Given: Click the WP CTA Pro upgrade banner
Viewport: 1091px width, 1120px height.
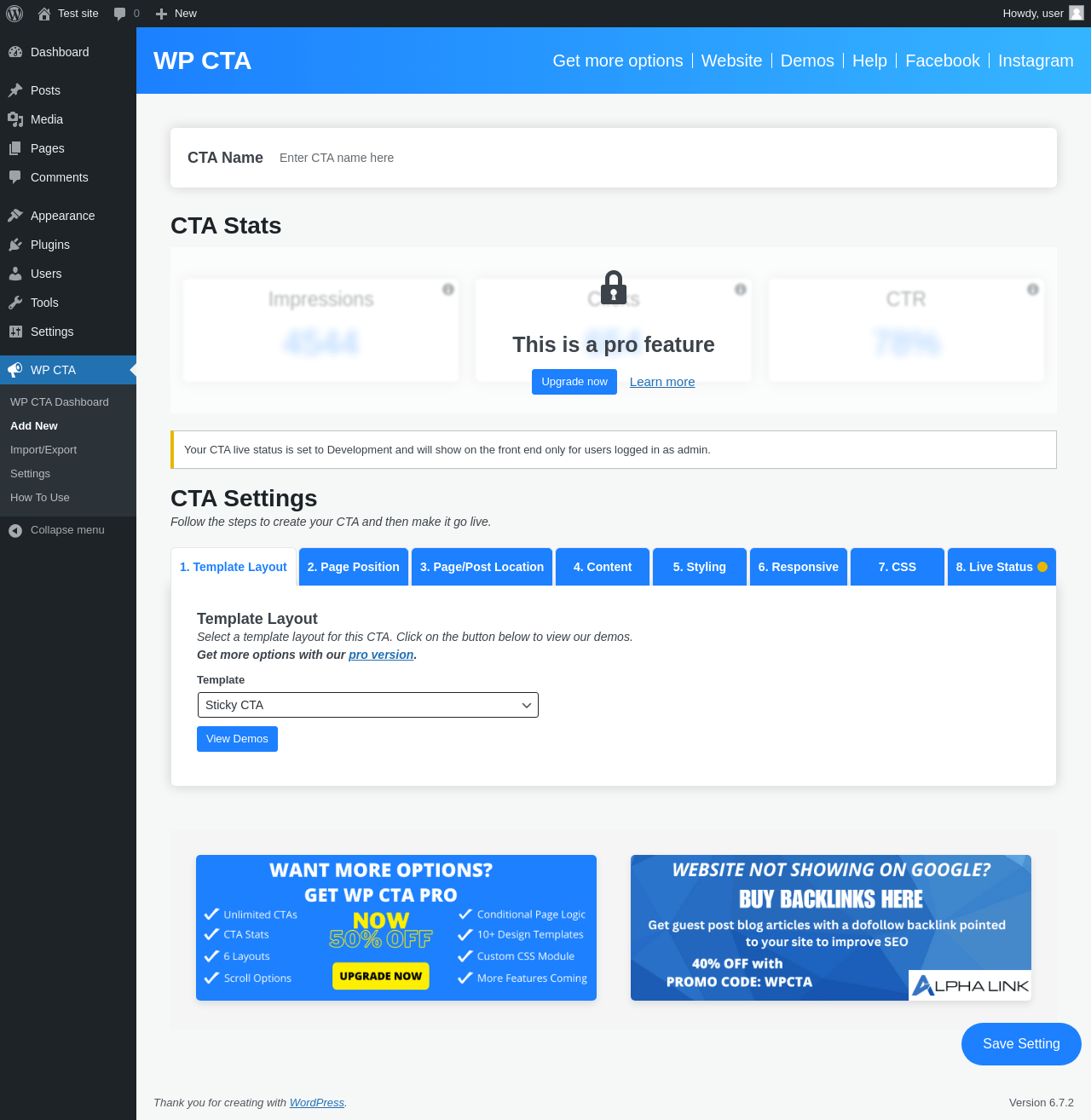Looking at the screenshot, I should click(396, 927).
